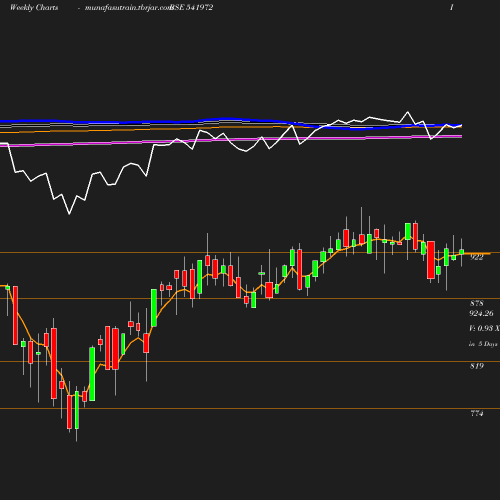Click the 'in 5 Days' label
500x500 pixels.
tap(483, 344)
